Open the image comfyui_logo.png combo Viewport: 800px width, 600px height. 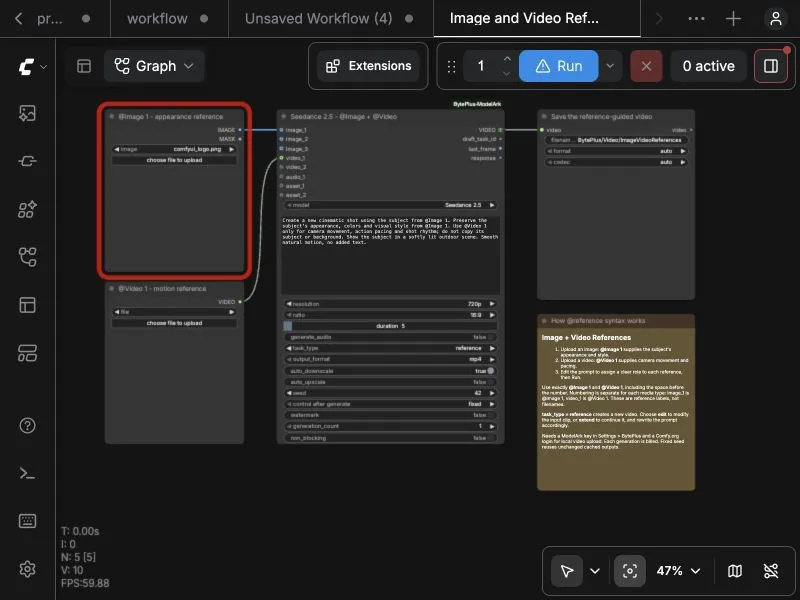[174, 149]
